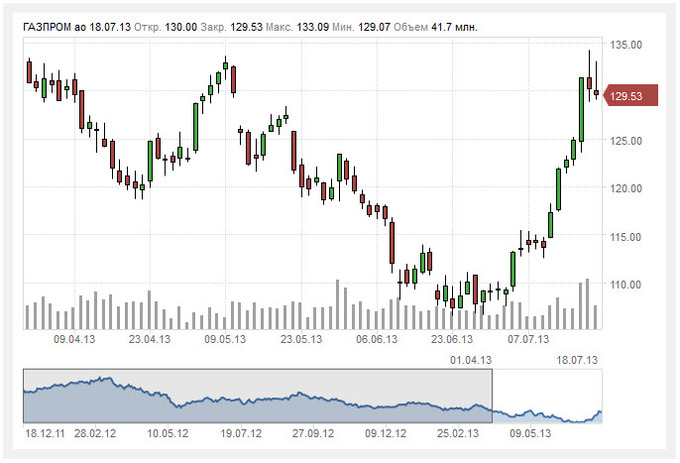Click the 23.05.13 date axis label
The width and height of the screenshot is (680, 463).
click(x=301, y=339)
